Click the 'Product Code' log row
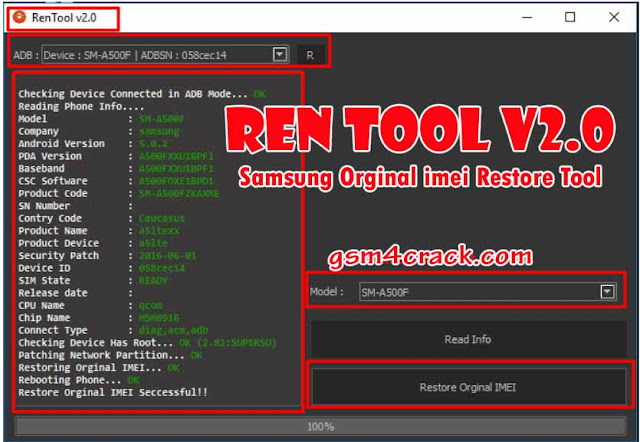The height and width of the screenshot is (442, 640). (x=119, y=193)
